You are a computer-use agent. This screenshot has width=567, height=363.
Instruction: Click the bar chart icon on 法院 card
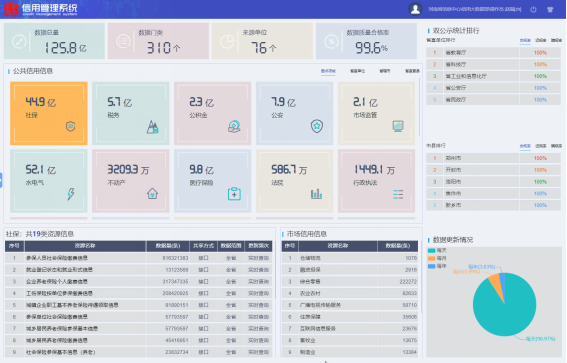coord(316,194)
